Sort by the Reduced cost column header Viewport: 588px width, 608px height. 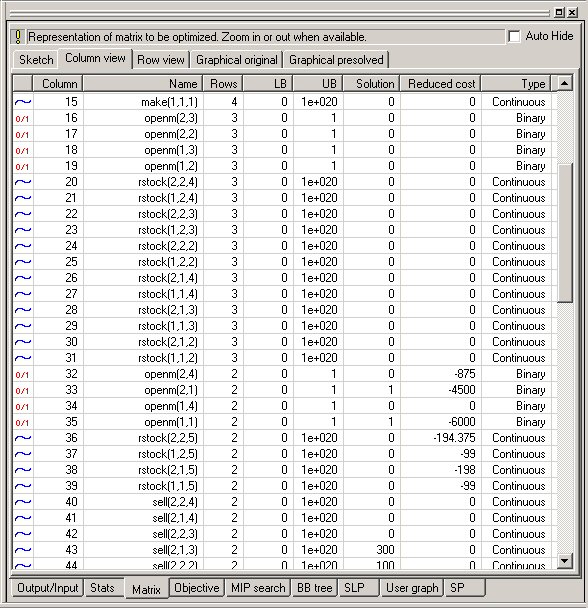tap(441, 84)
